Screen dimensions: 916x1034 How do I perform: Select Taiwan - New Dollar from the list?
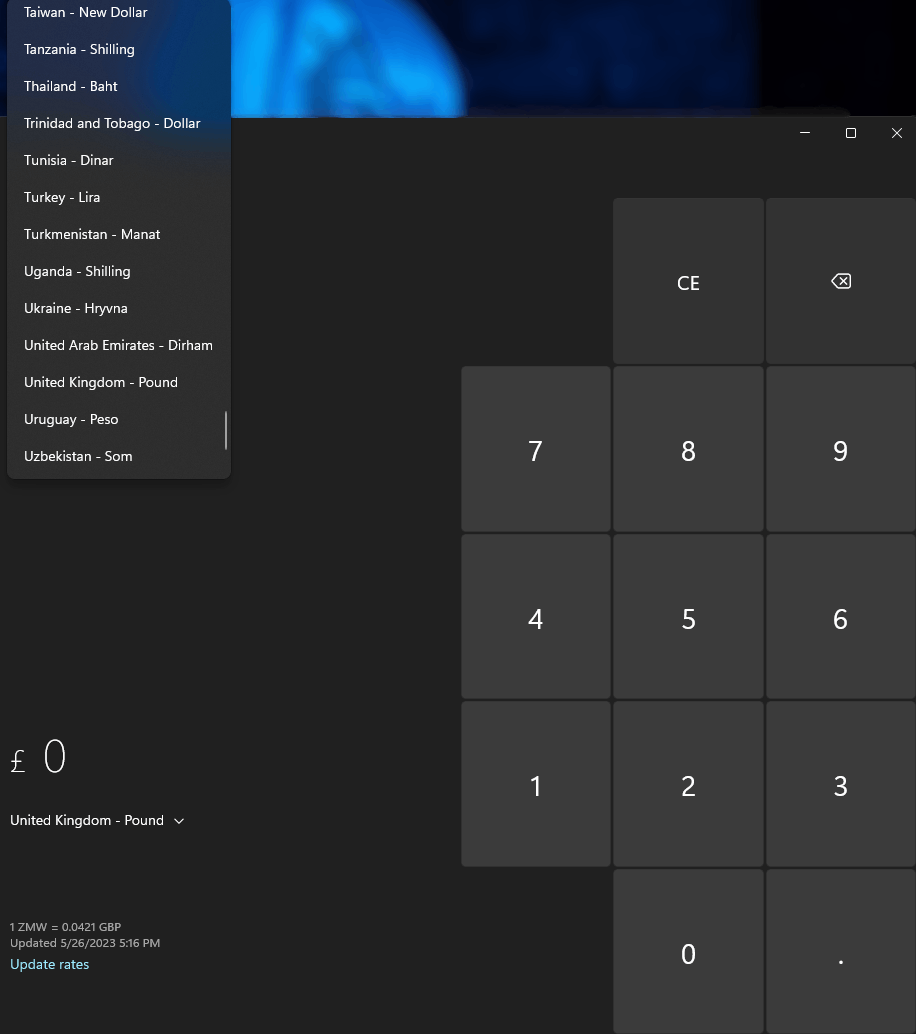119,13
